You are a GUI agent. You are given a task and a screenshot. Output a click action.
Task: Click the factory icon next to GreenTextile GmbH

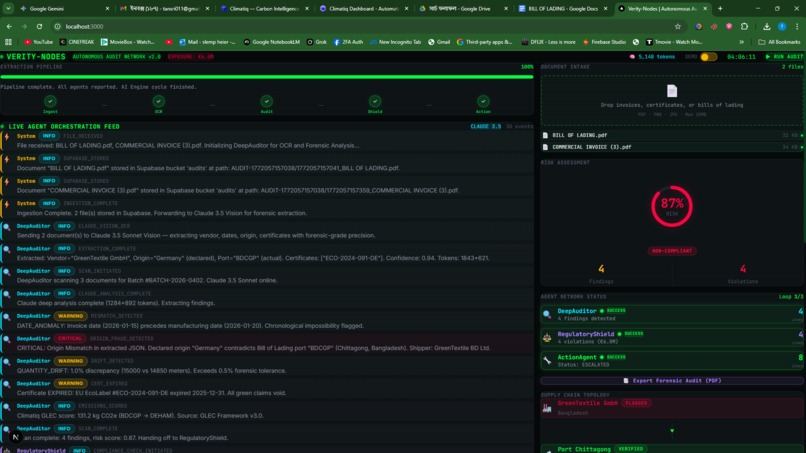[547, 408]
